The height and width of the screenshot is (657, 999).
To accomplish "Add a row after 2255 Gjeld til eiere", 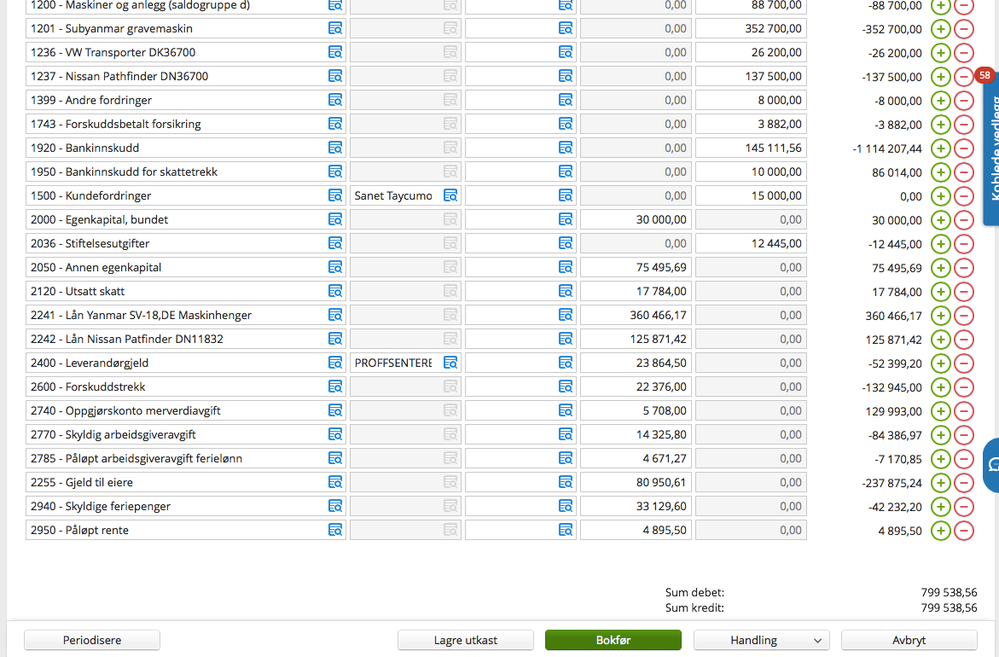I will (x=940, y=482).
